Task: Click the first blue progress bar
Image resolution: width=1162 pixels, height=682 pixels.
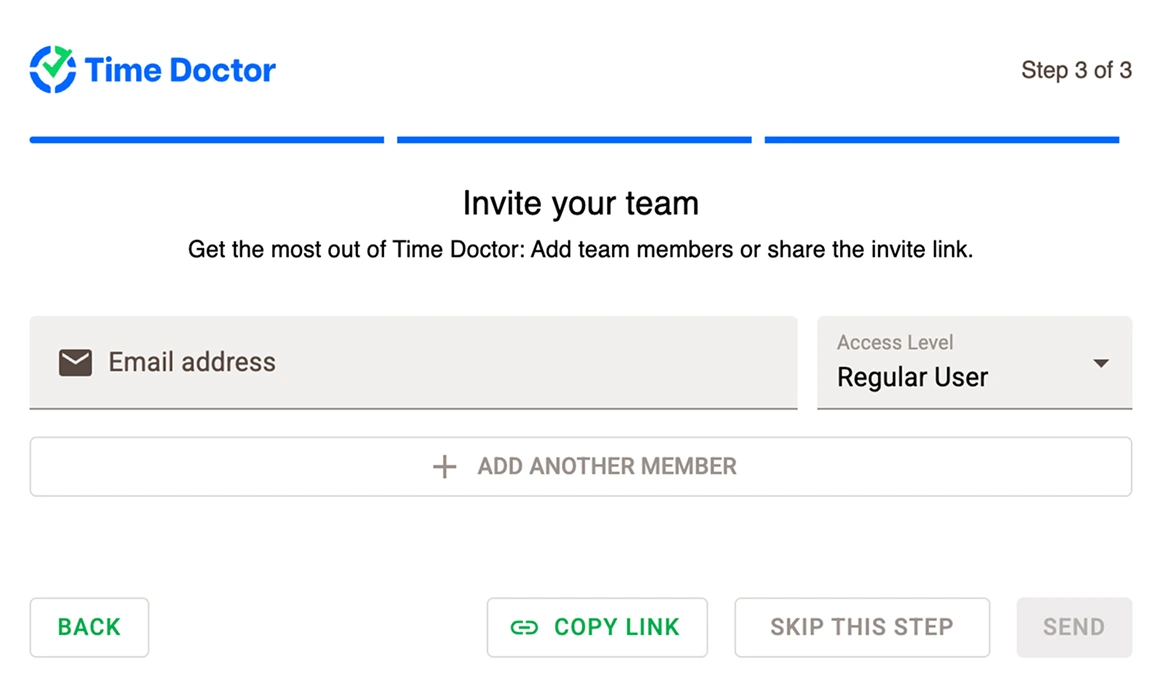Action: click(207, 139)
